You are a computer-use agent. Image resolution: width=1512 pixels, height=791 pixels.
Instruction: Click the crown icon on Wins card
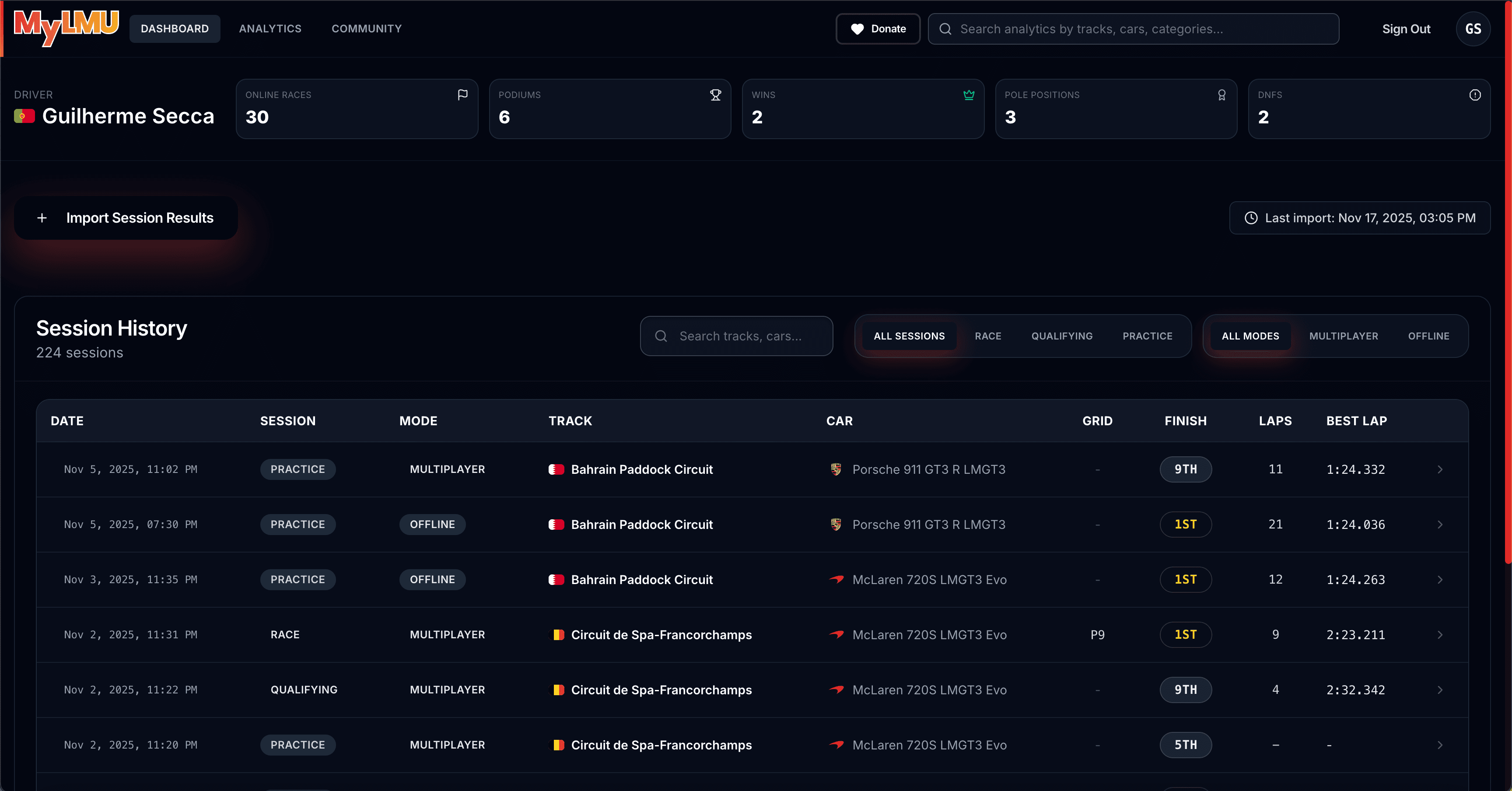(x=969, y=95)
